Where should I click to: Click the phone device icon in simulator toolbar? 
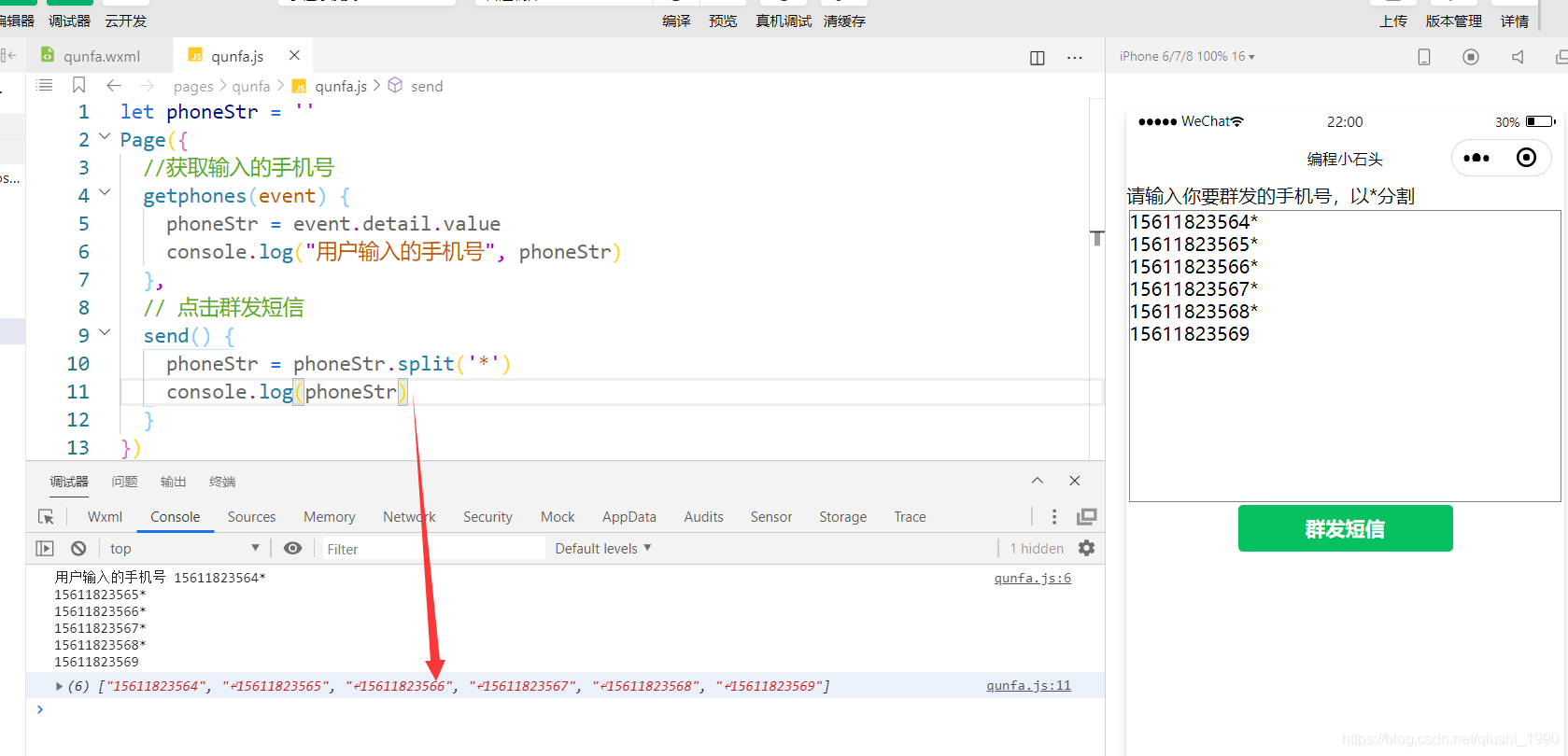click(x=1424, y=57)
